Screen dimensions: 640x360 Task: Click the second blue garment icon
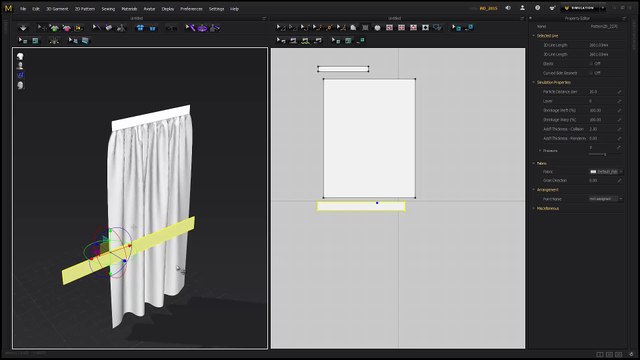click(152, 28)
